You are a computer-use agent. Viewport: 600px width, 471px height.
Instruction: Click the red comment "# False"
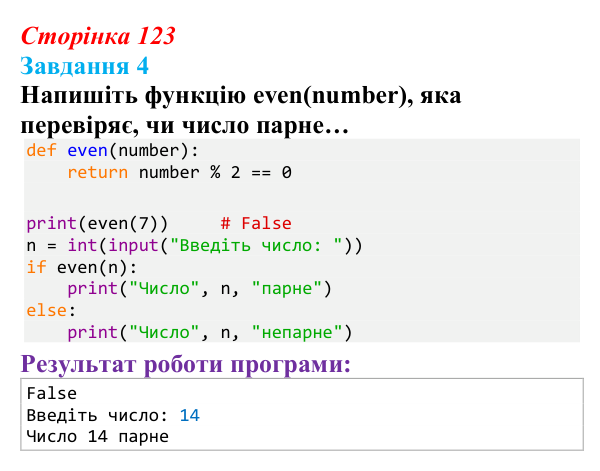click(256, 223)
